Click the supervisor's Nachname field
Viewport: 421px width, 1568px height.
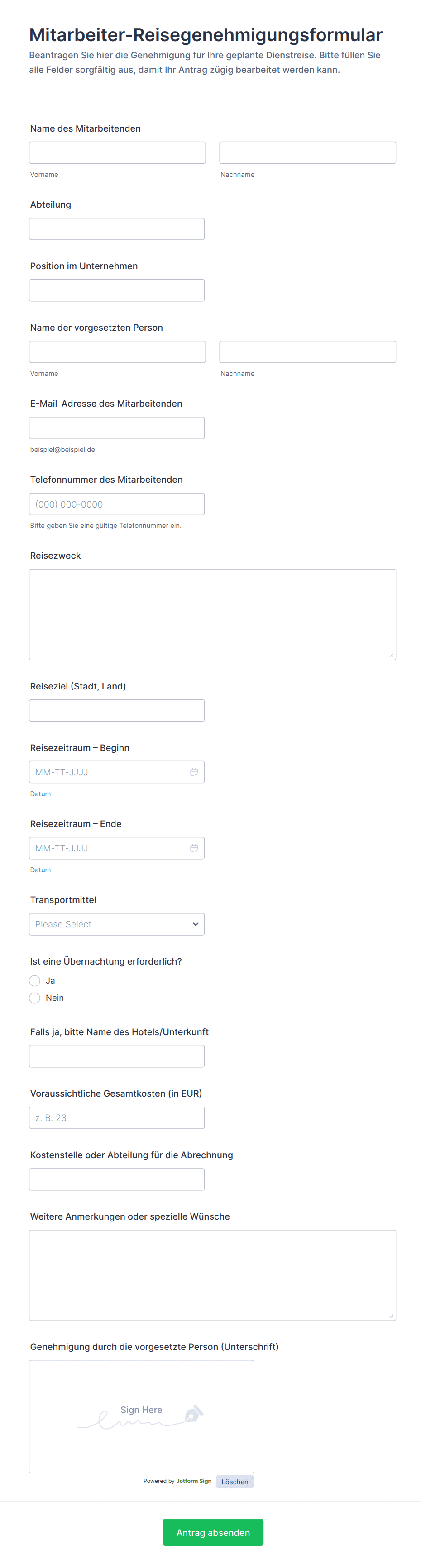pyautogui.click(x=307, y=352)
